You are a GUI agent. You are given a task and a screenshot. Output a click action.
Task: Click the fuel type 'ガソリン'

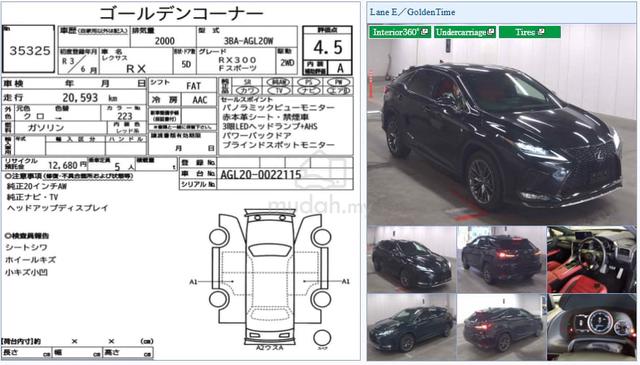point(46,128)
